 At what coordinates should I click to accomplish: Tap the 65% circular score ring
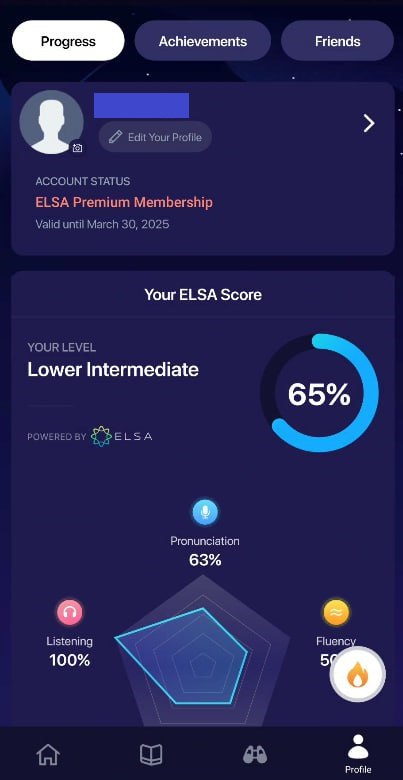pyautogui.click(x=319, y=393)
